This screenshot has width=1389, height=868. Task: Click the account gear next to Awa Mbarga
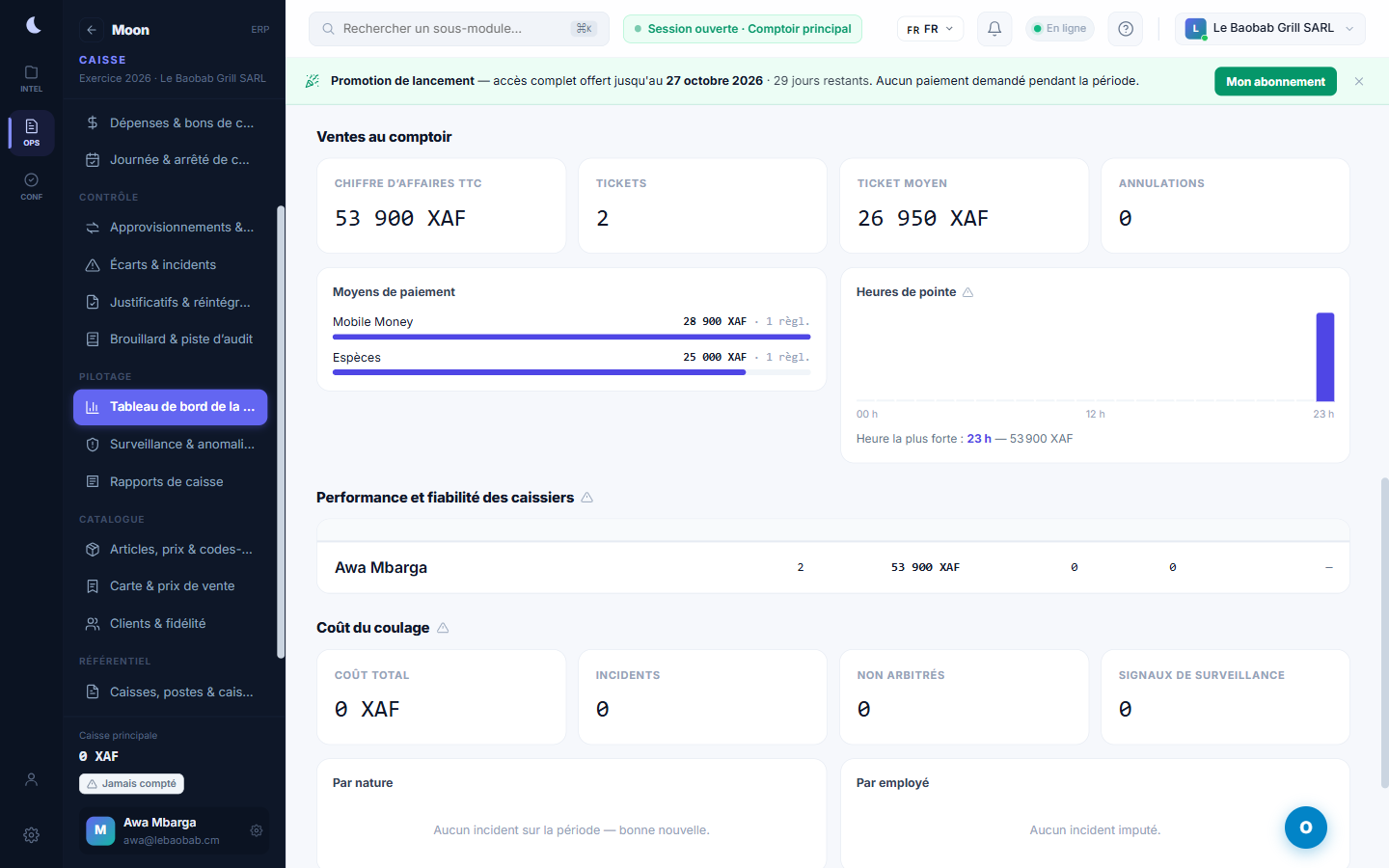(x=257, y=830)
